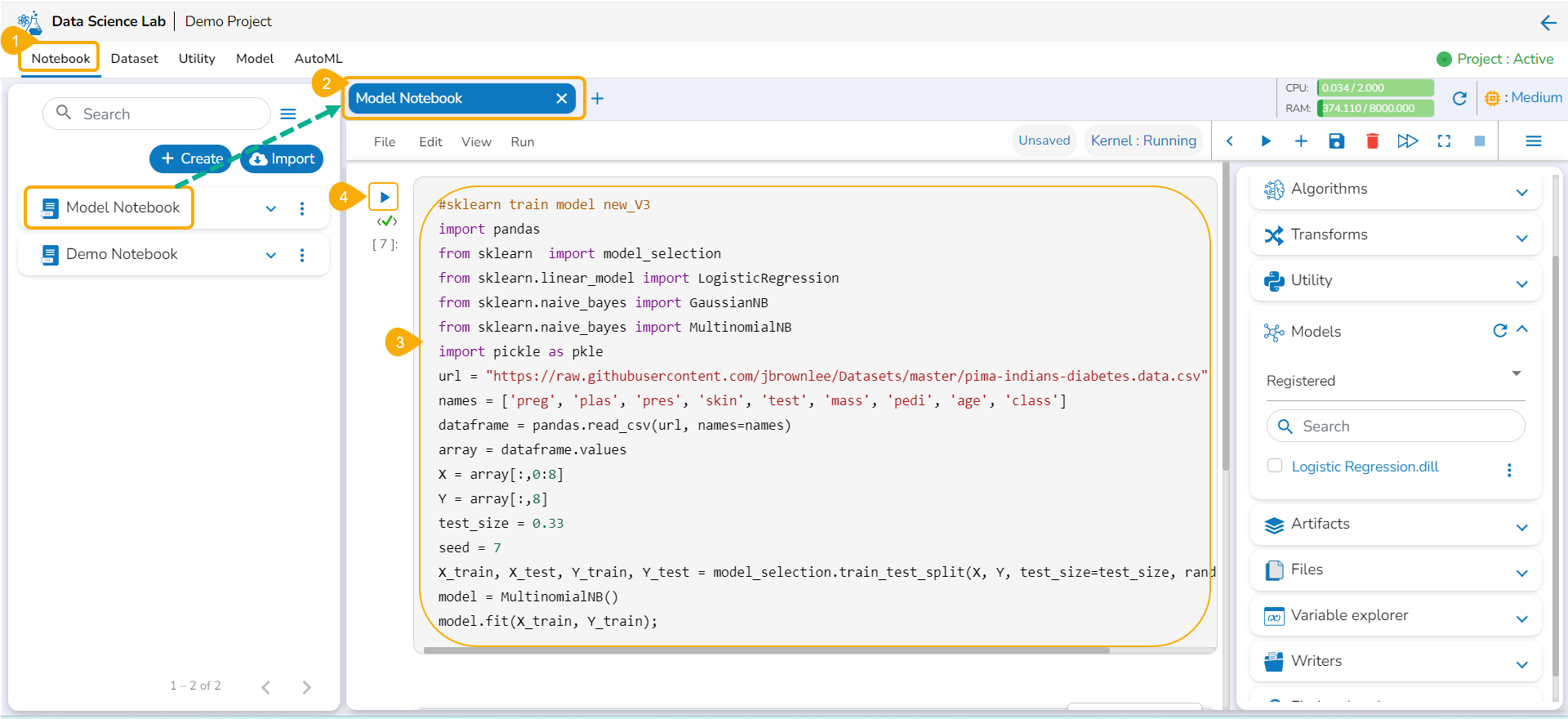
Task: Delete cell using red trash icon
Action: click(1372, 141)
